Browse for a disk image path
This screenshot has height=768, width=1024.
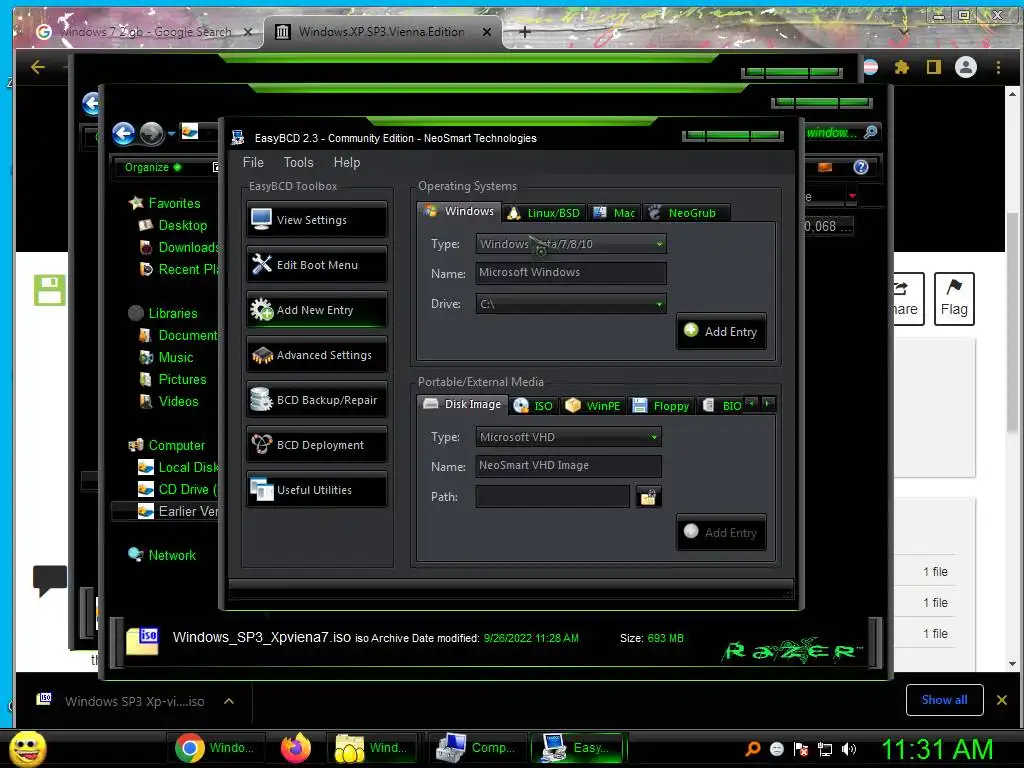pos(648,497)
